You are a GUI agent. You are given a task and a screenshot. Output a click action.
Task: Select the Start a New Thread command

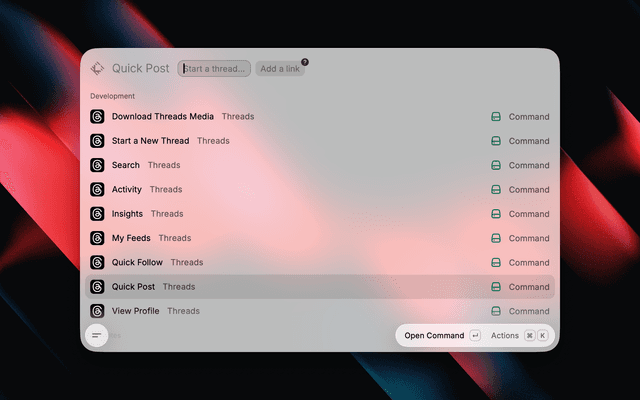point(320,141)
